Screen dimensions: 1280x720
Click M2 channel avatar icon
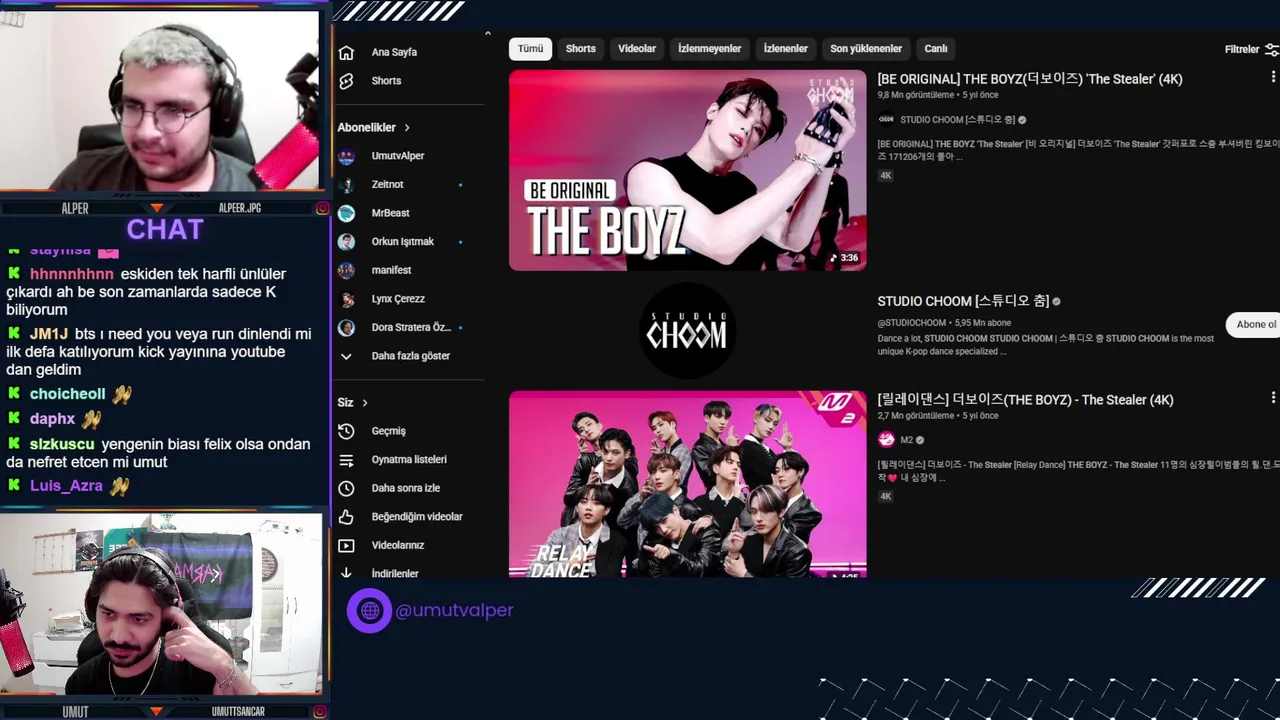(x=886, y=439)
